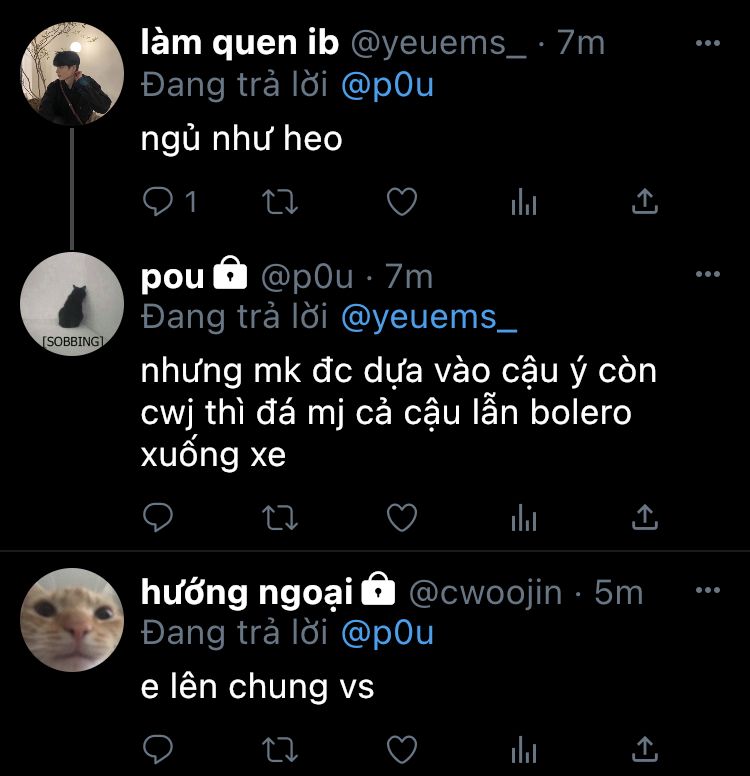Retweet pou's tweet about bolero
Image resolution: width=750 pixels, height=776 pixels.
[280, 517]
